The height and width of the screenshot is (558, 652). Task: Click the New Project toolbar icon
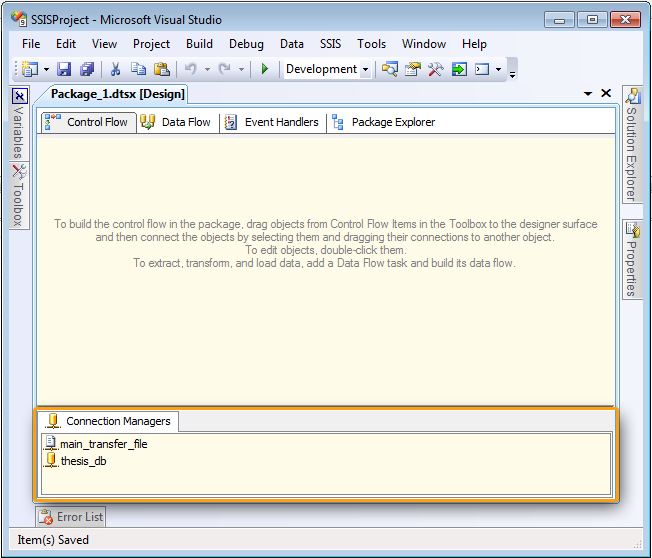coord(30,69)
